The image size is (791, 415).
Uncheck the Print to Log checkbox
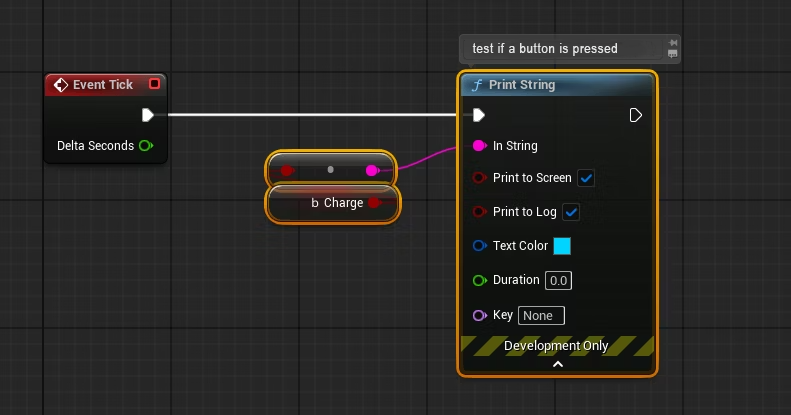click(571, 212)
